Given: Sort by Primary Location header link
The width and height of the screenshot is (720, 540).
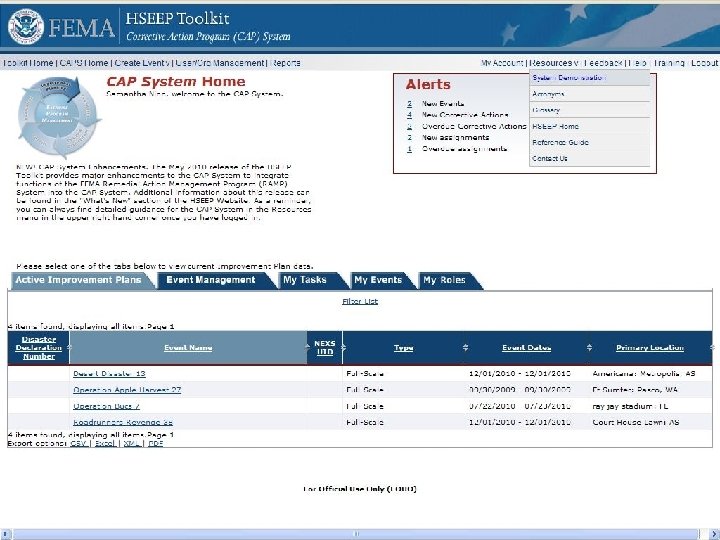Looking at the screenshot, I should [x=650, y=348].
